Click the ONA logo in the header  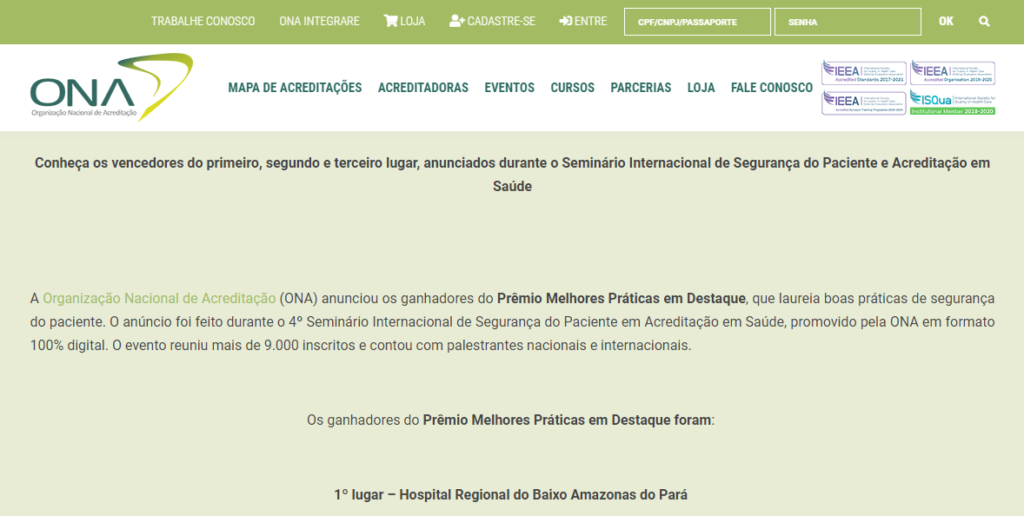click(x=110, y=87)
